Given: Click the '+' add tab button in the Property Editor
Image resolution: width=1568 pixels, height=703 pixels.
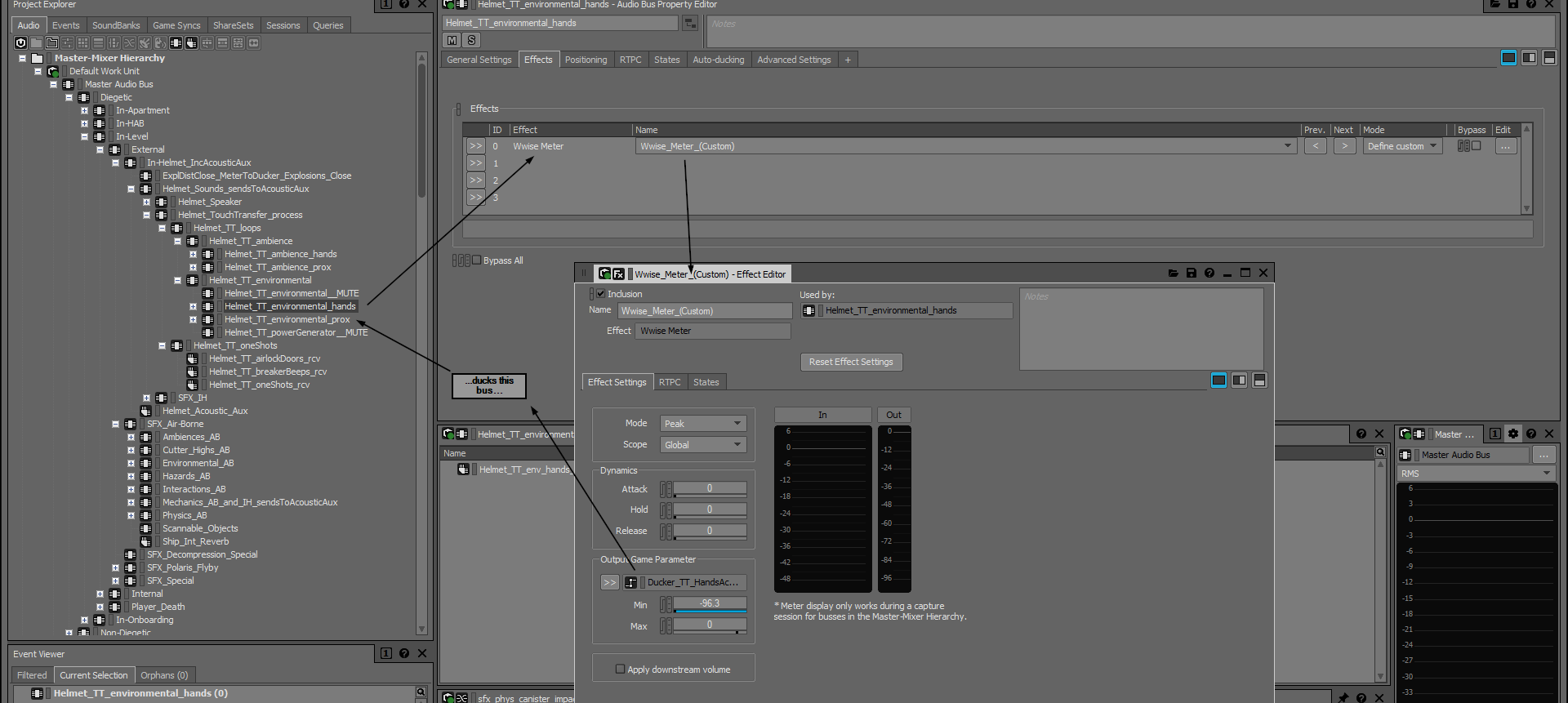Looking at the screenshot, I should [x=848, y=60].
